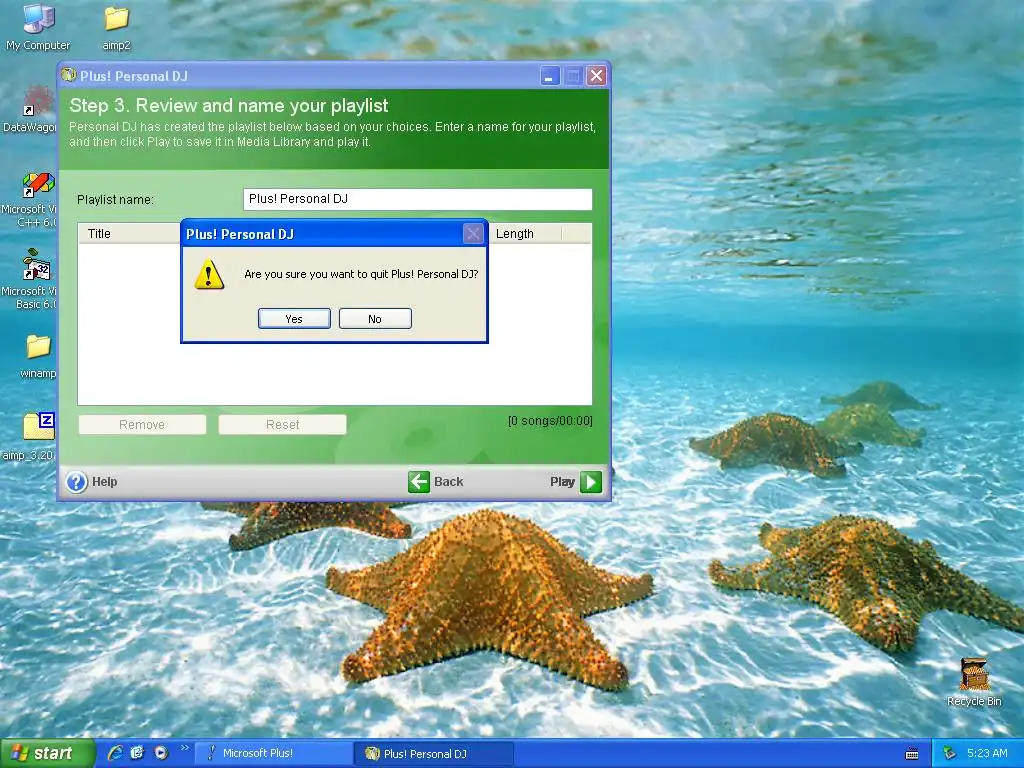
Task: Click the Personal DJ title bar icon
Action: click(69, 75)
